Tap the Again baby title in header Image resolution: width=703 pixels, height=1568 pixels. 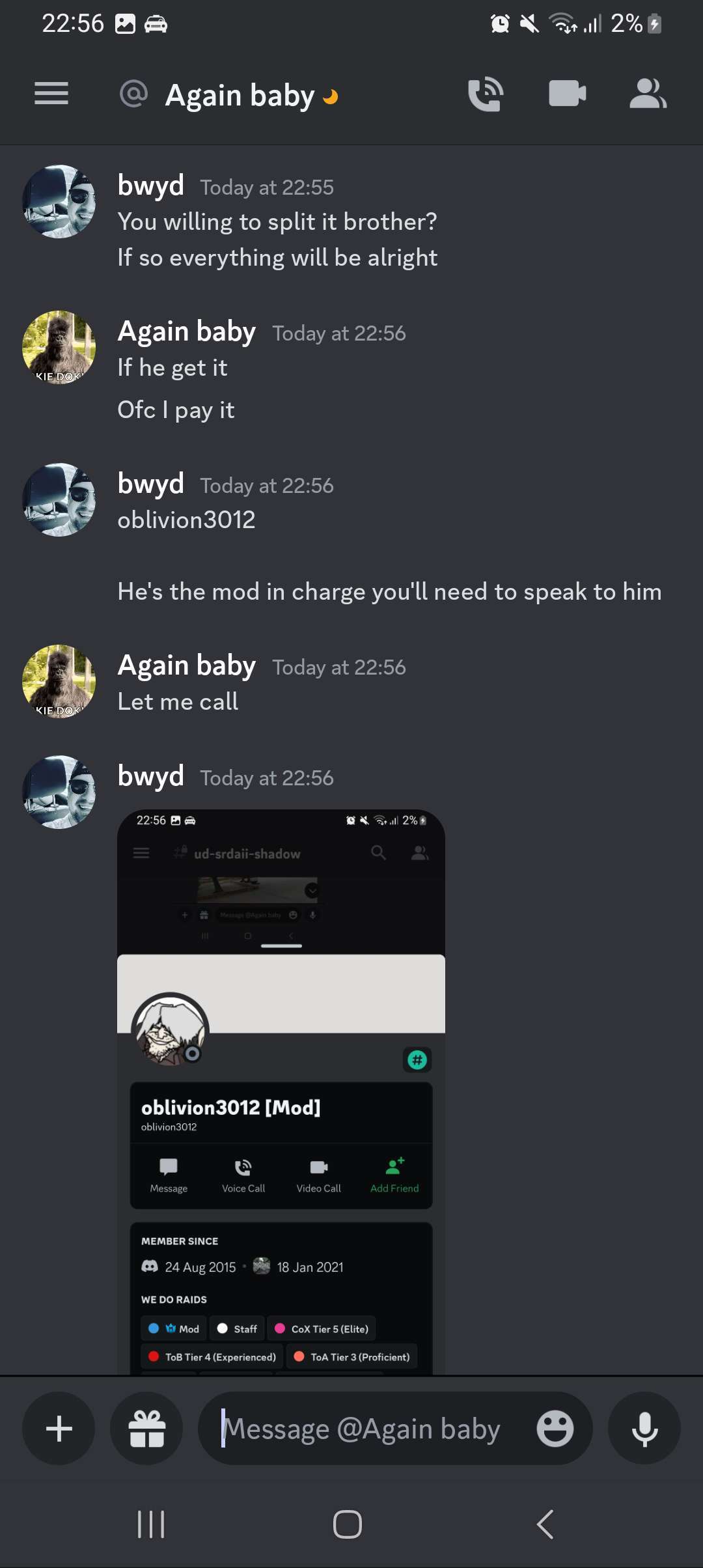pyautogui.click(x=240, y=95)
